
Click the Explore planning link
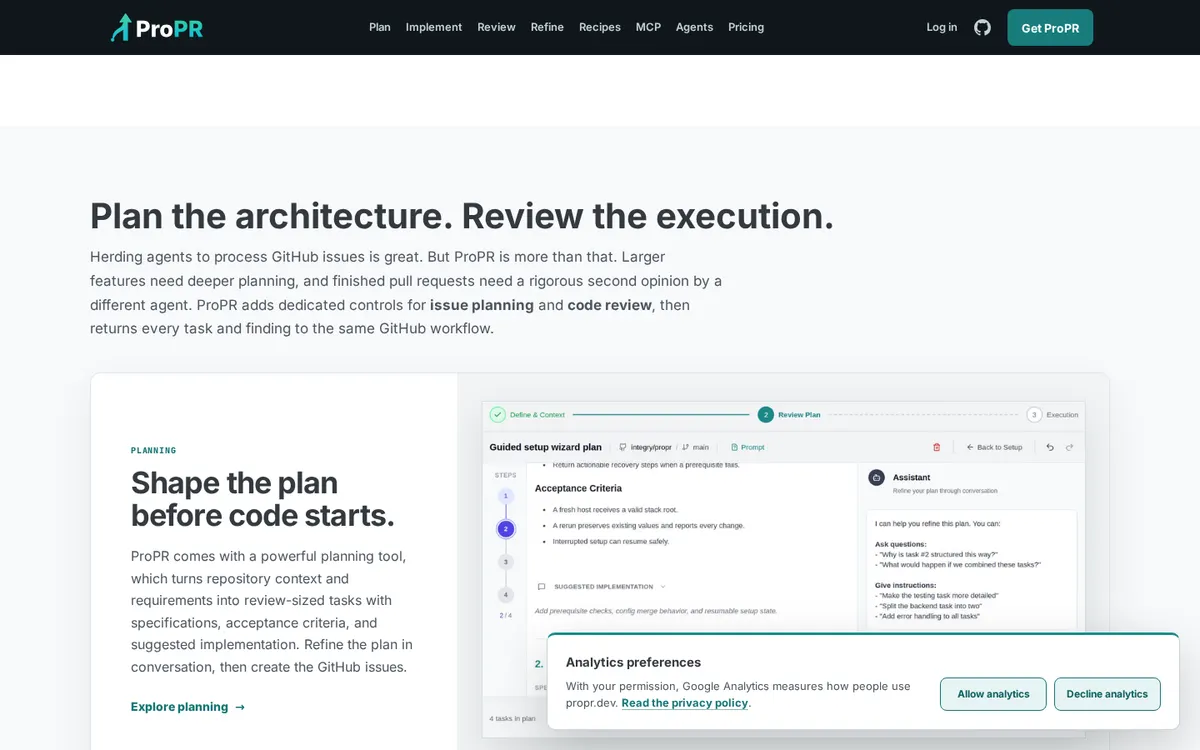click(x=188, y=707)
